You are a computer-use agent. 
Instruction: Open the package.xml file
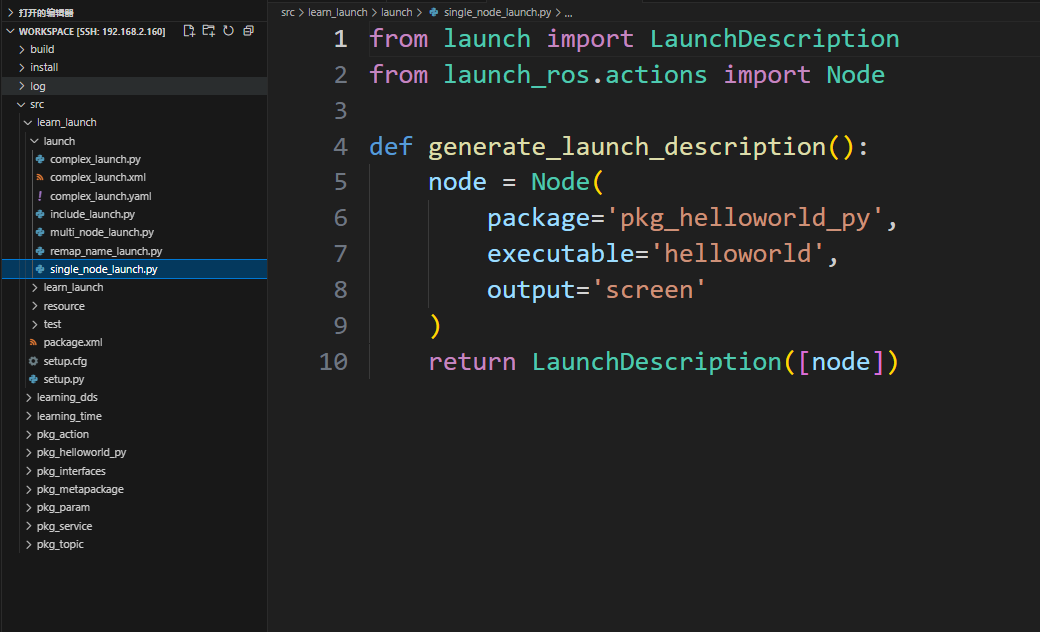tap(72, 342)
